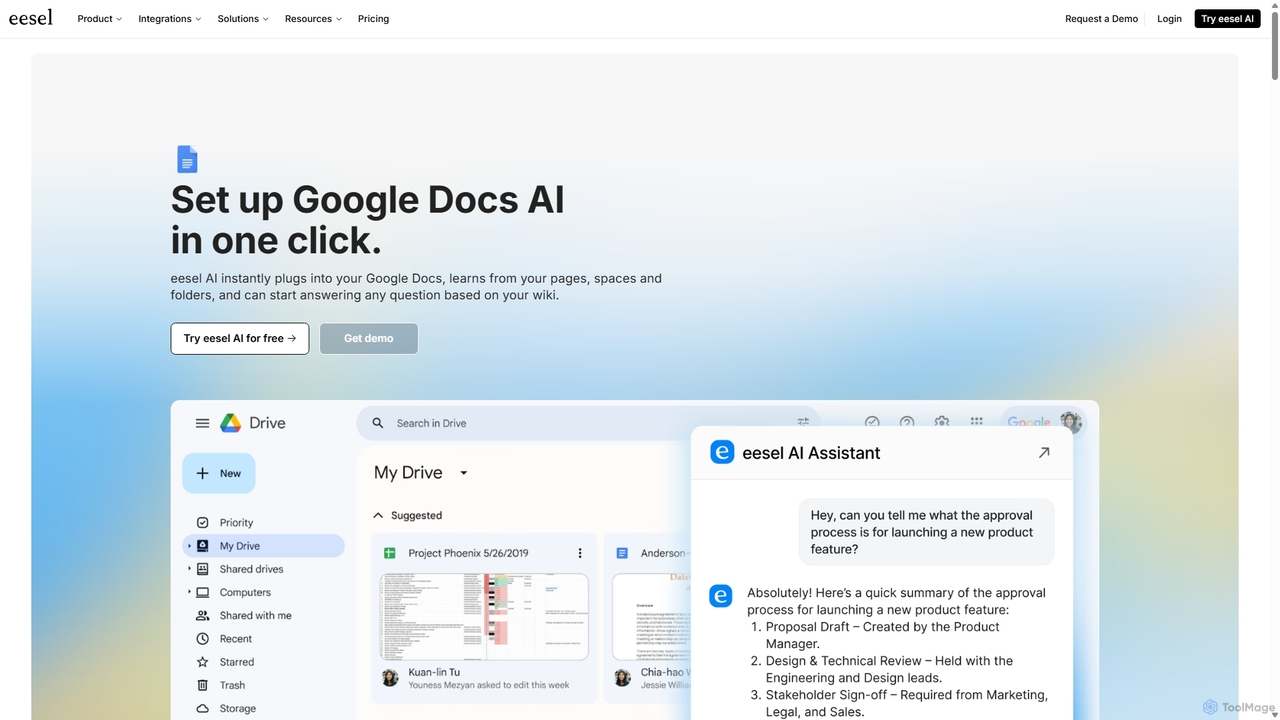Click the search magnifier in Drive
The image size is (1280, 720).
[378, 423]
